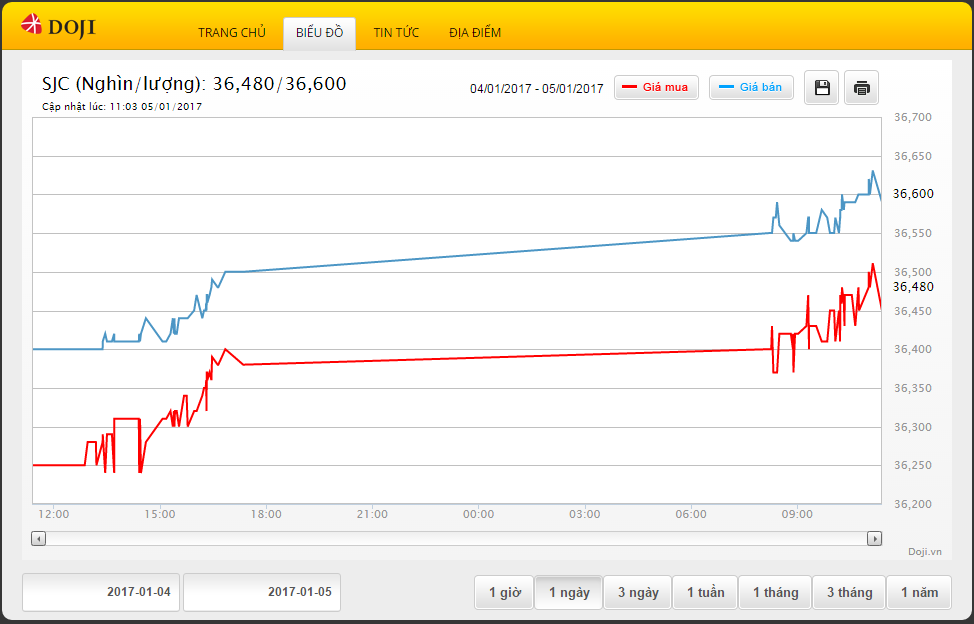Click the 12:00 time axis label
974x624 pixels.
(x=53, y=514)
